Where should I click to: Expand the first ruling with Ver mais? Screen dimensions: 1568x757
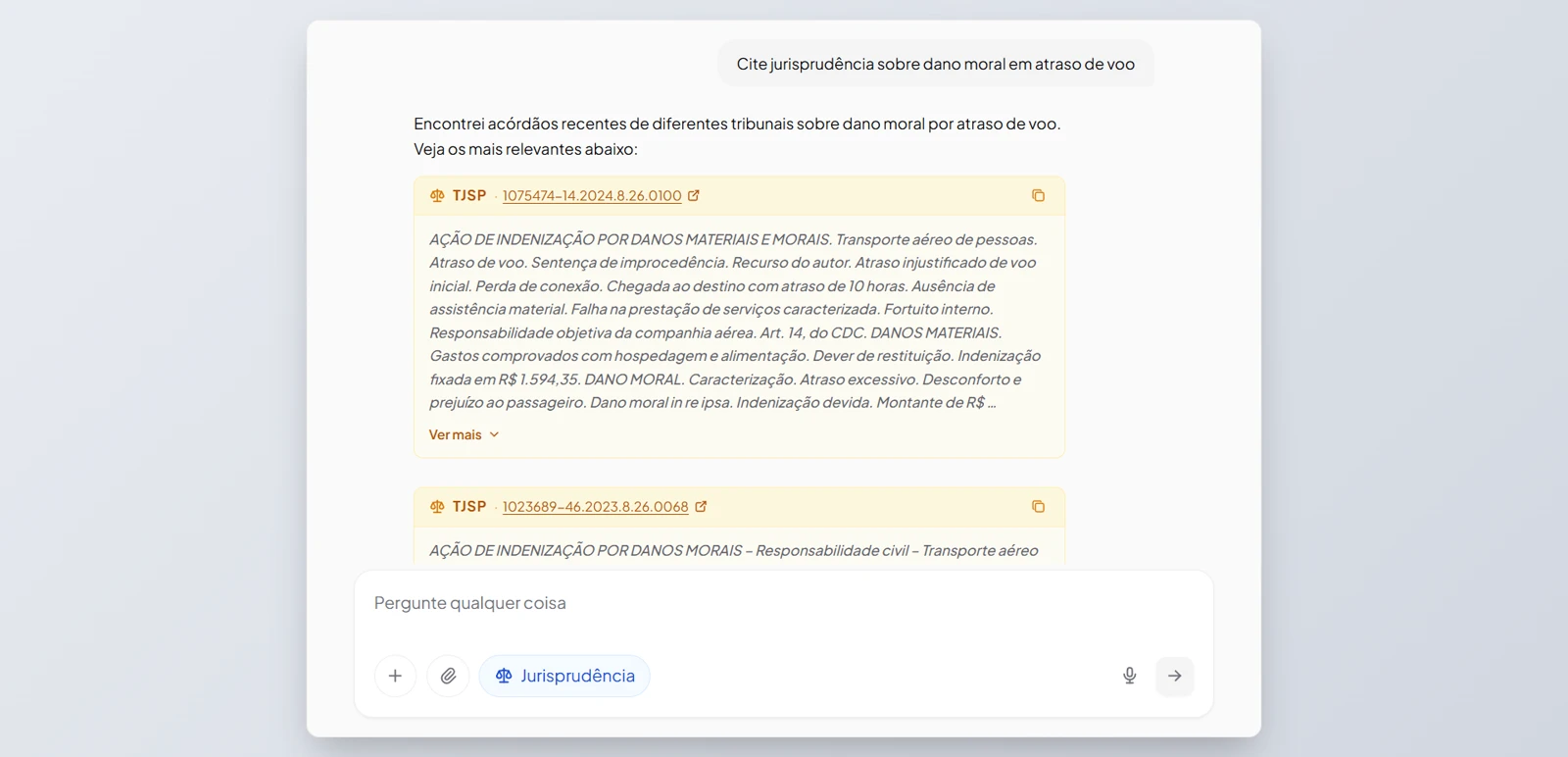pyautogui.click(x=465, y=434)
